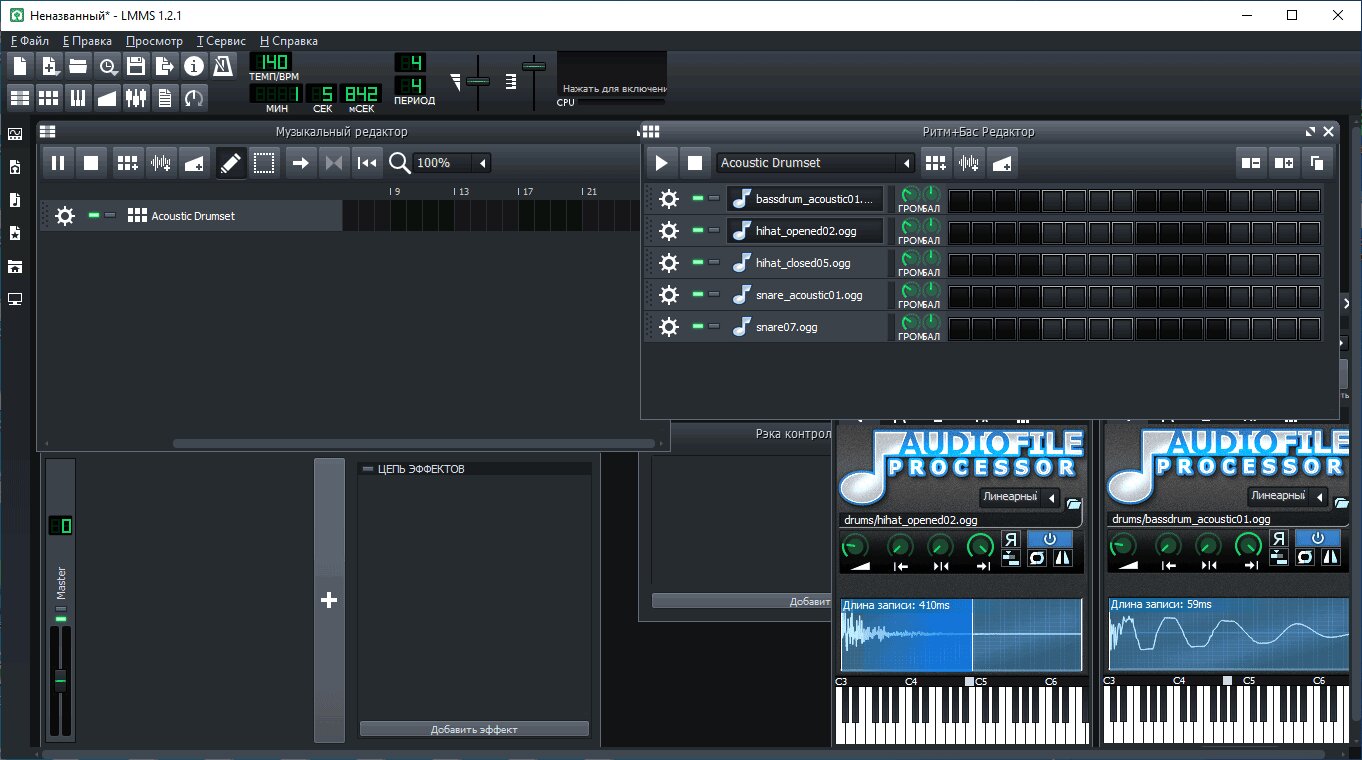Click the metronome icon in main toolbar

click(223, 67)
